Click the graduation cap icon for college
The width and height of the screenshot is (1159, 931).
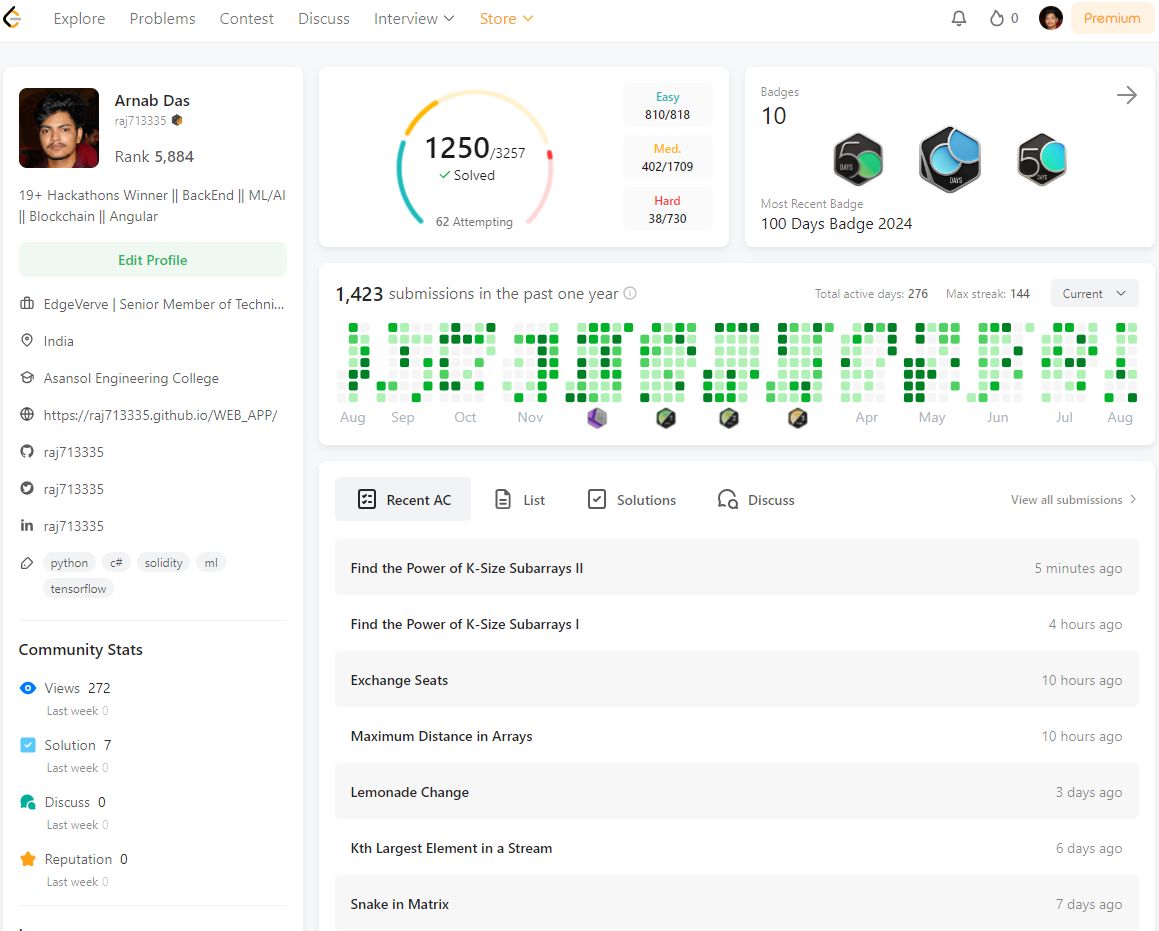point(27,378)
